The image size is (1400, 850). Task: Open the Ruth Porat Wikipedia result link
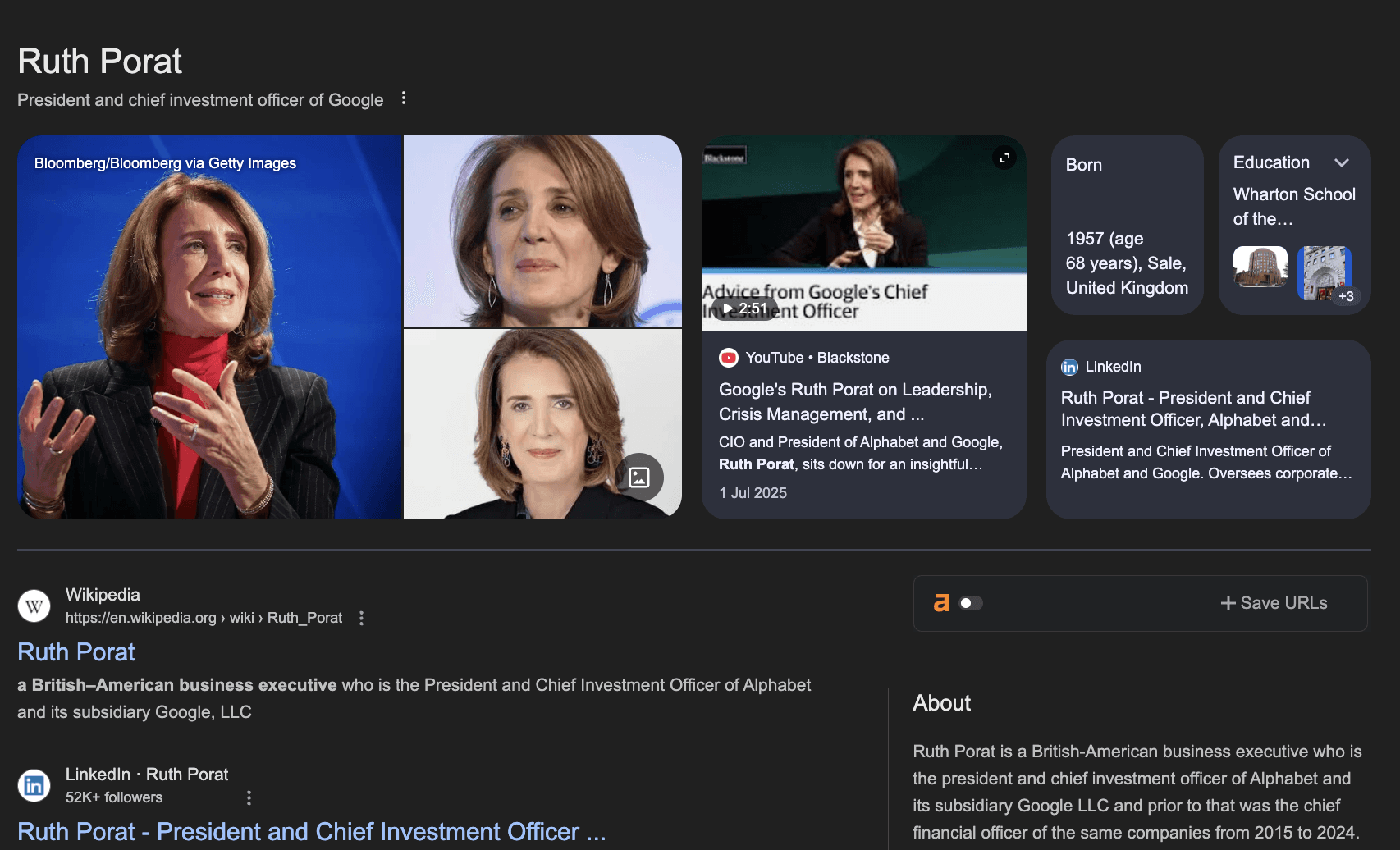click(76, 652)
